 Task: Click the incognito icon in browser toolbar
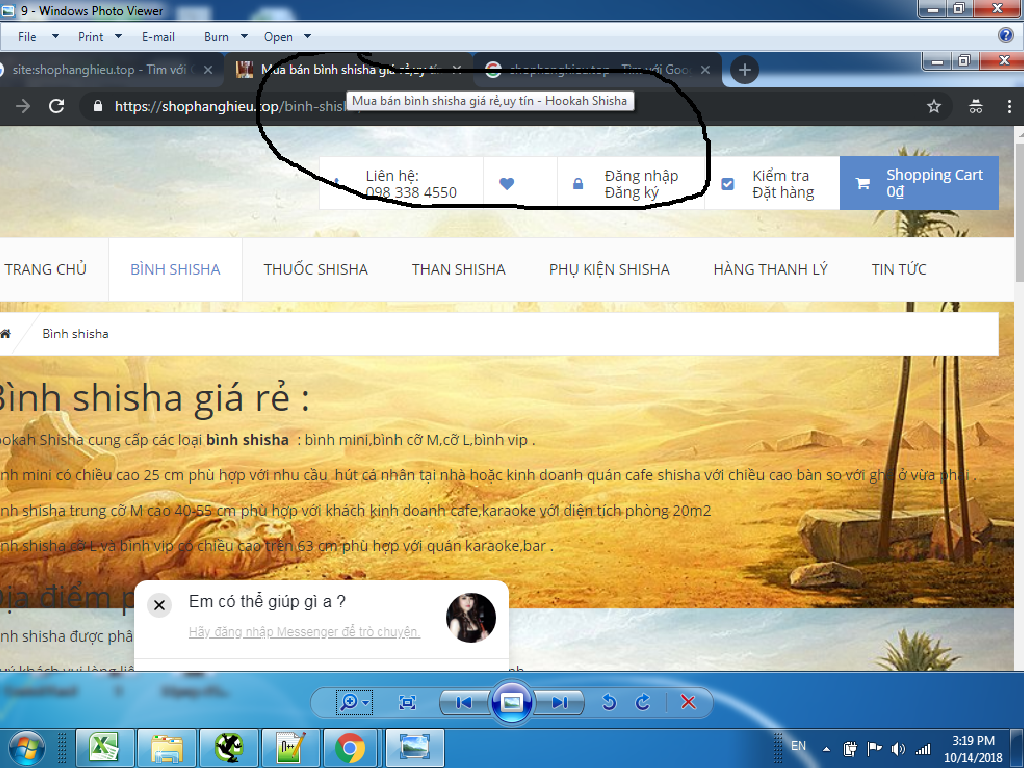point(976,106)
